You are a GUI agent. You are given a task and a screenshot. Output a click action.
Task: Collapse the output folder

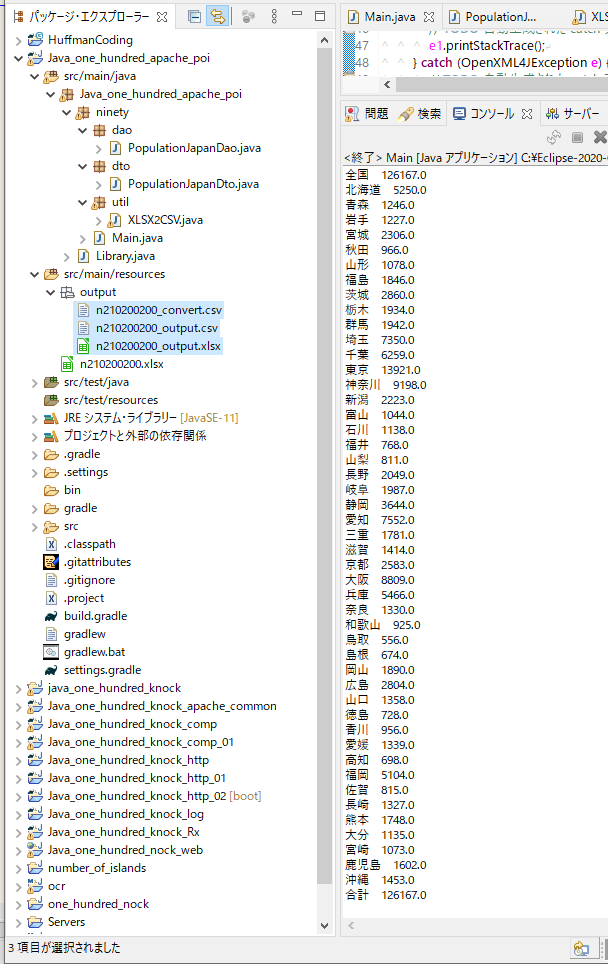pos(50,293)
